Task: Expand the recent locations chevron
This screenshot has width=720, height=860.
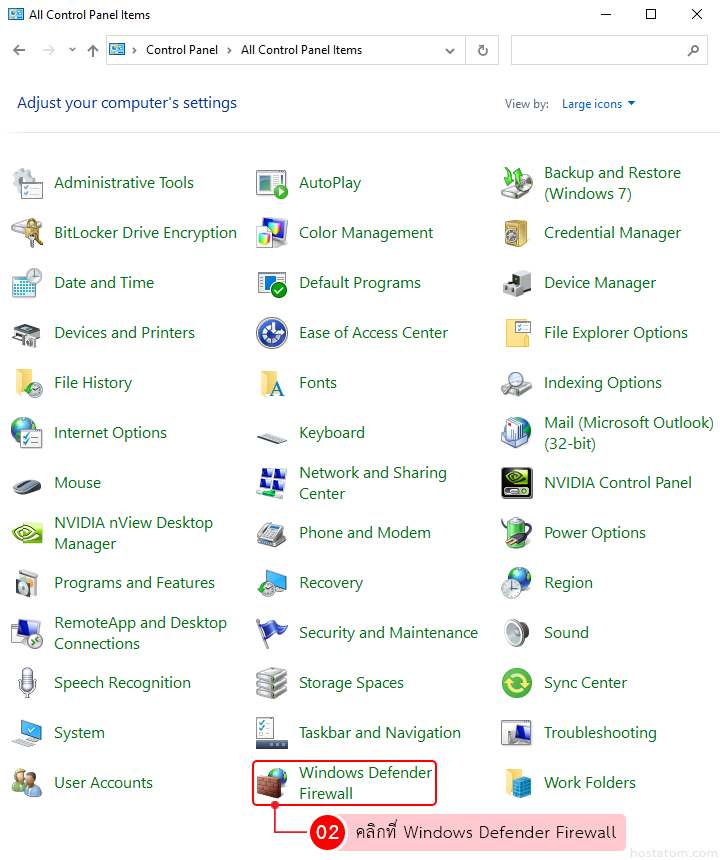Action: (72, 50)
